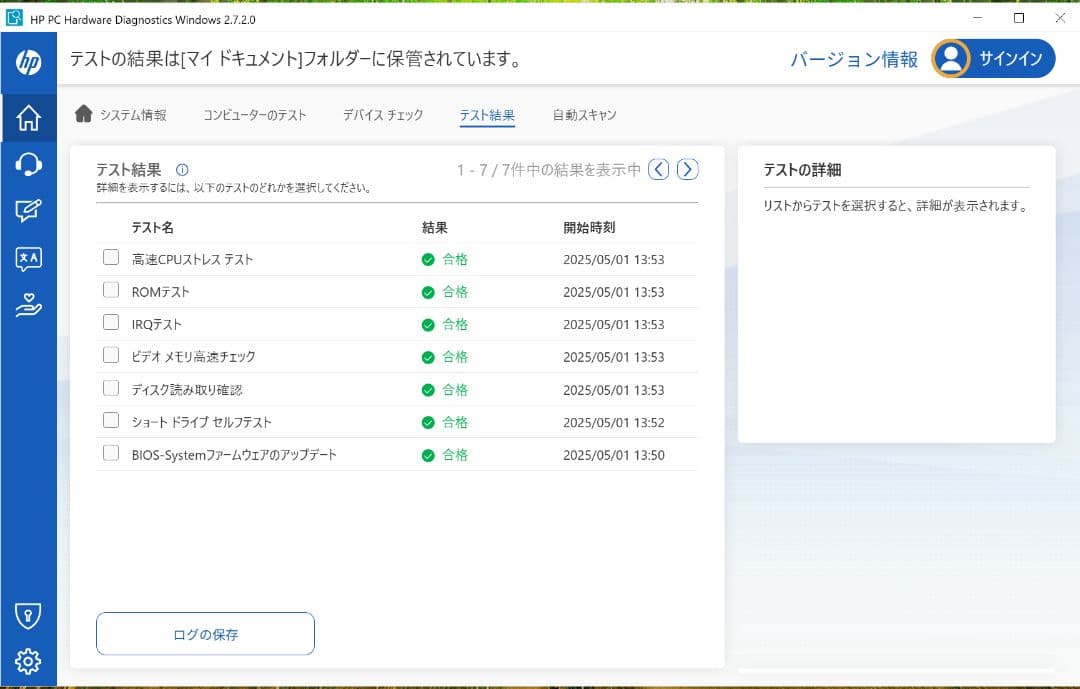Open the 自動スキャン tab
The height and width of the screenshot is (689, 1080).
click(583, 115)
